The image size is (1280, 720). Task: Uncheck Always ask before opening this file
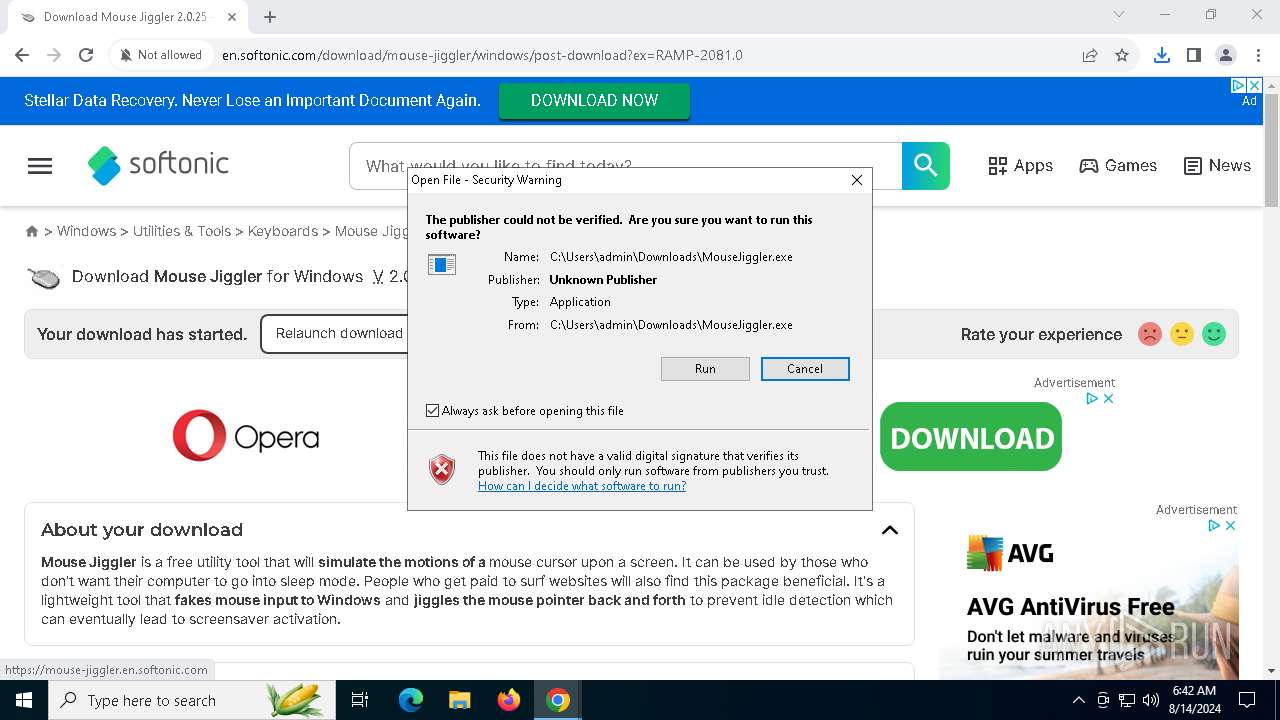[433, 411]
